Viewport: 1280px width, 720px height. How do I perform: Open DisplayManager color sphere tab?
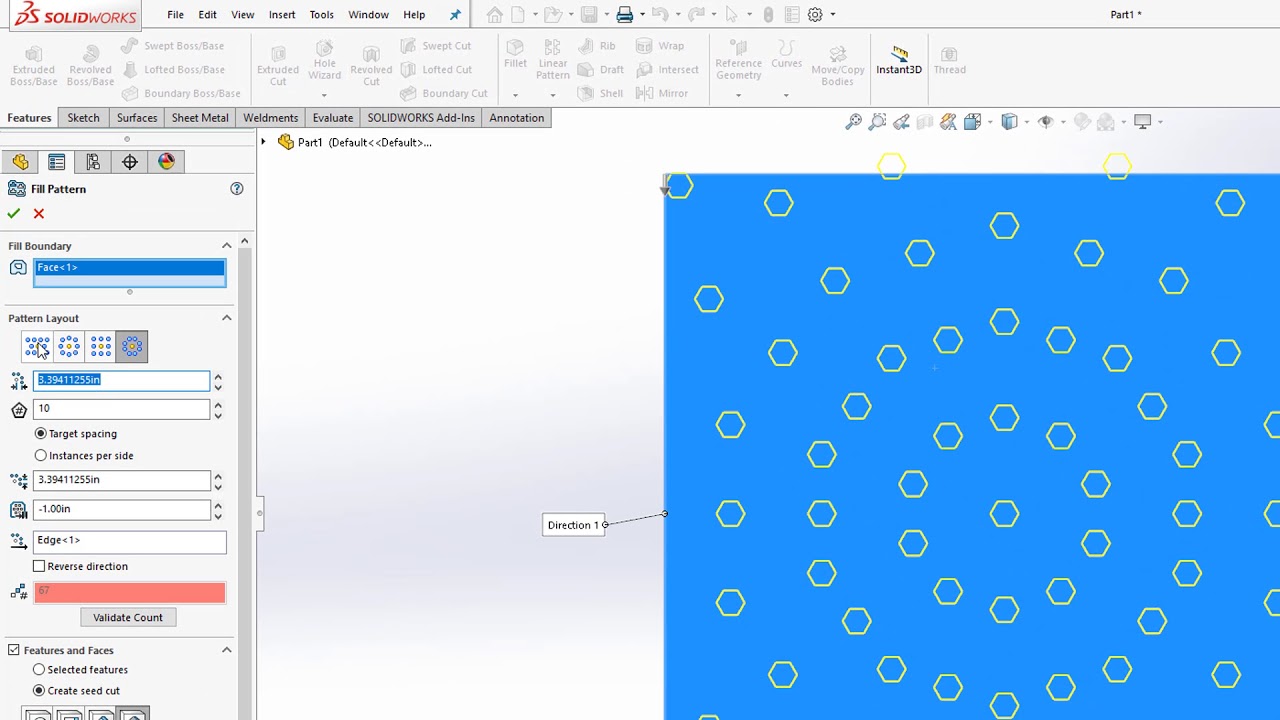tap(166, 162)
